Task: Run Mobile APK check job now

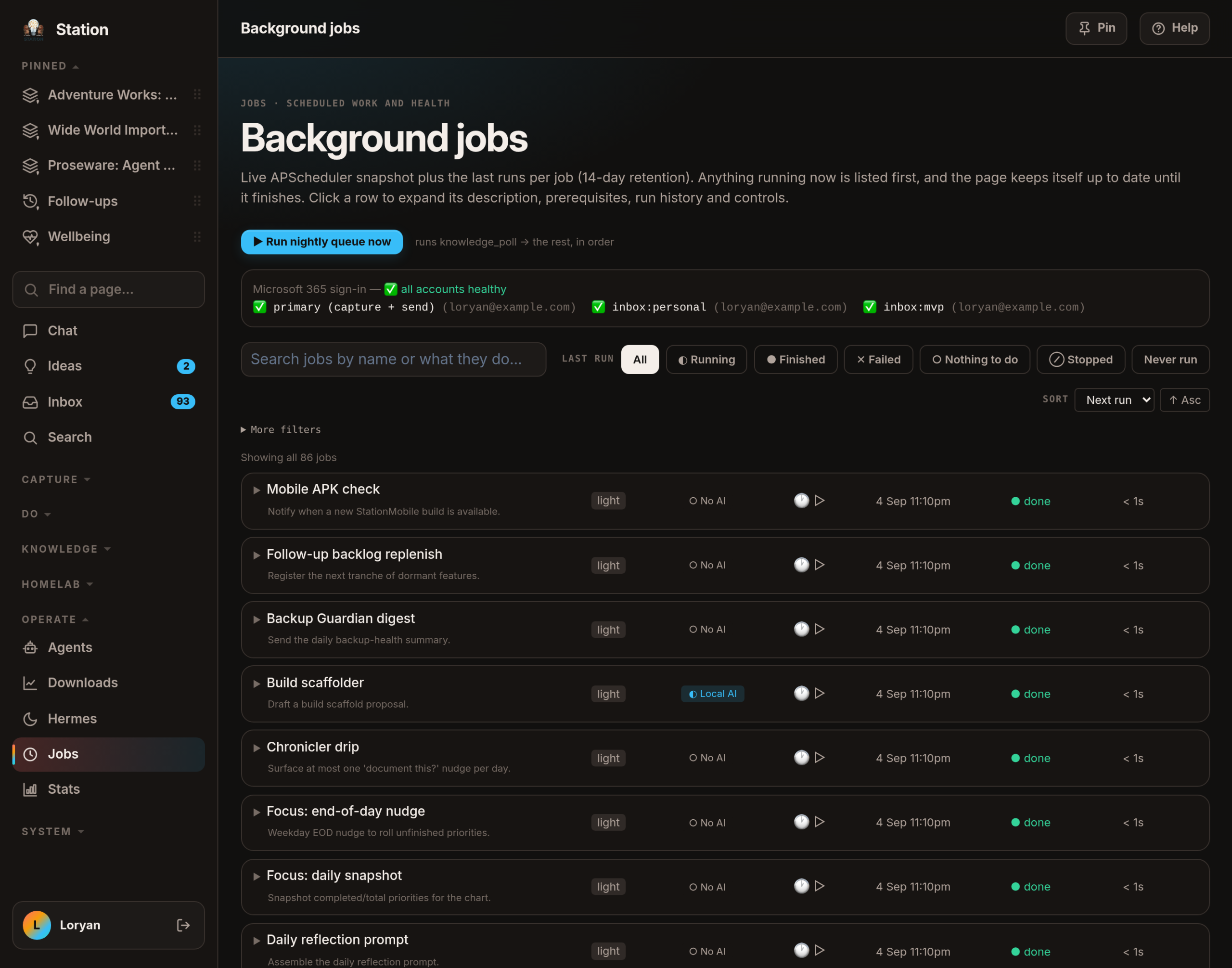Action: [x=820, y=501]
